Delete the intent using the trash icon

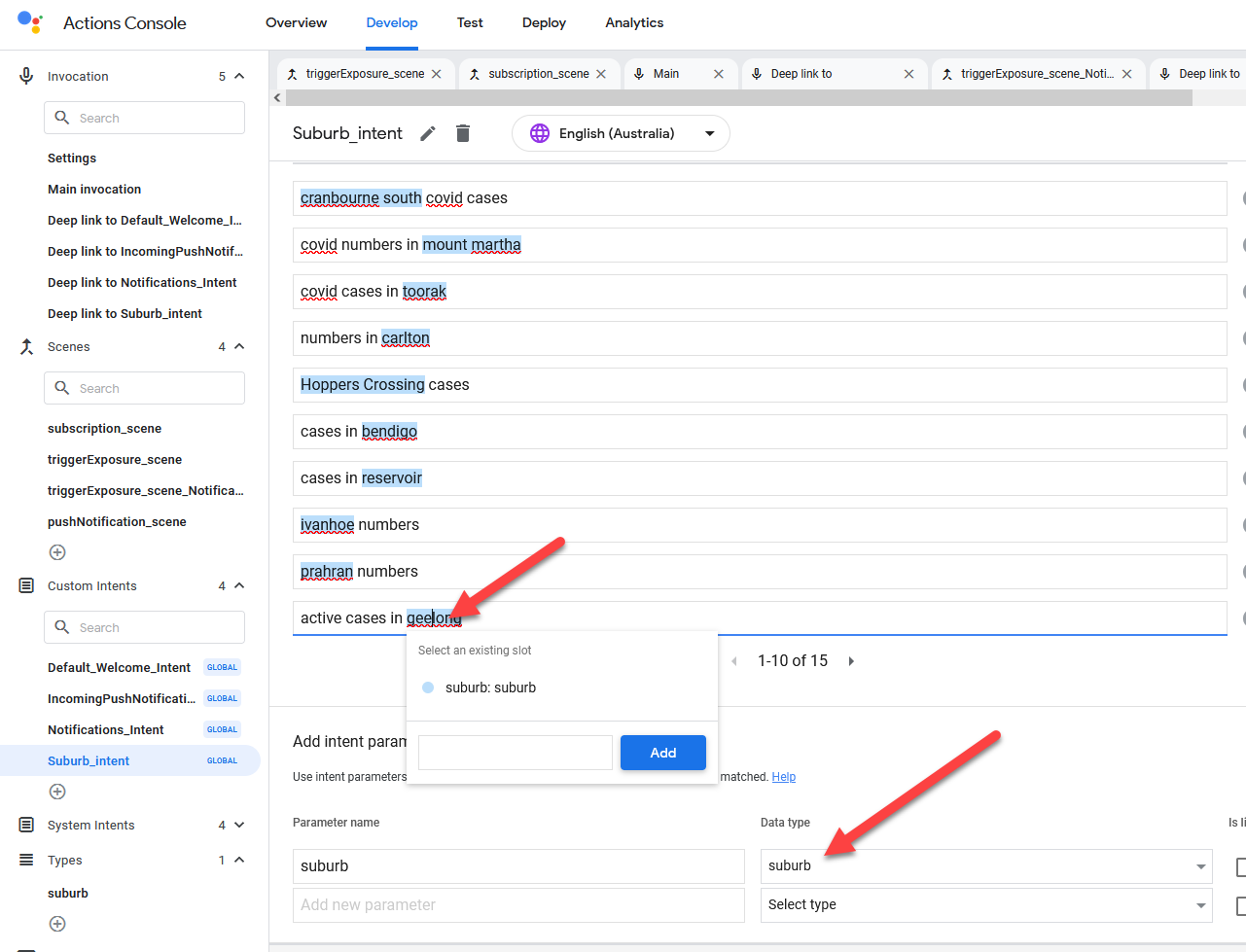[463, 134]
